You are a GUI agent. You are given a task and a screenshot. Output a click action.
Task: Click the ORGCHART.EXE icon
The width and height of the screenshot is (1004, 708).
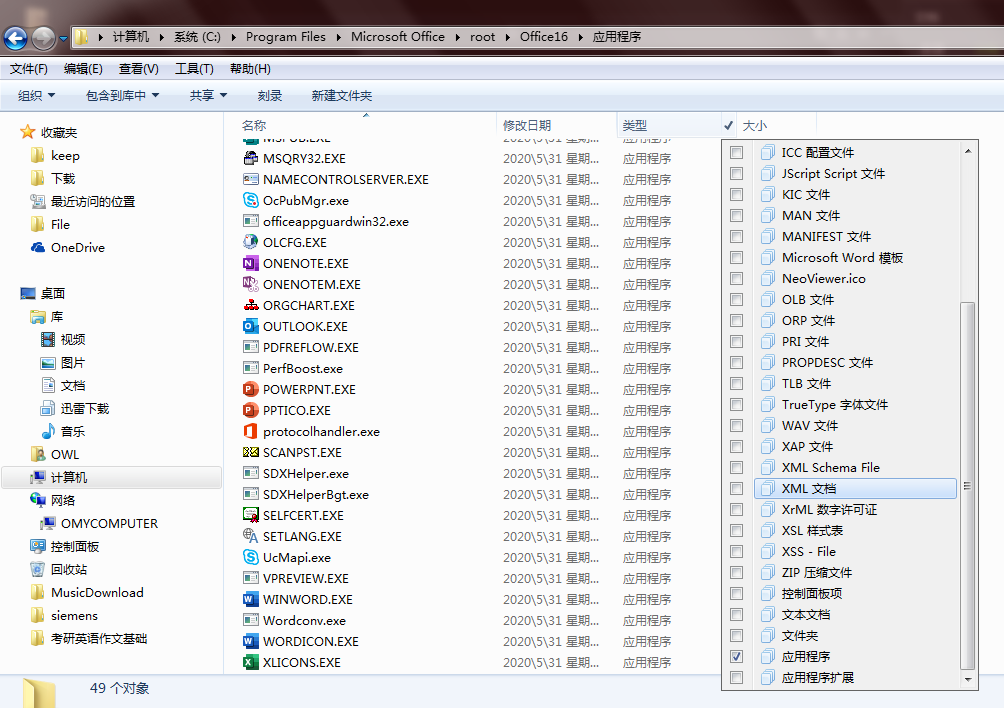(250, 305)
